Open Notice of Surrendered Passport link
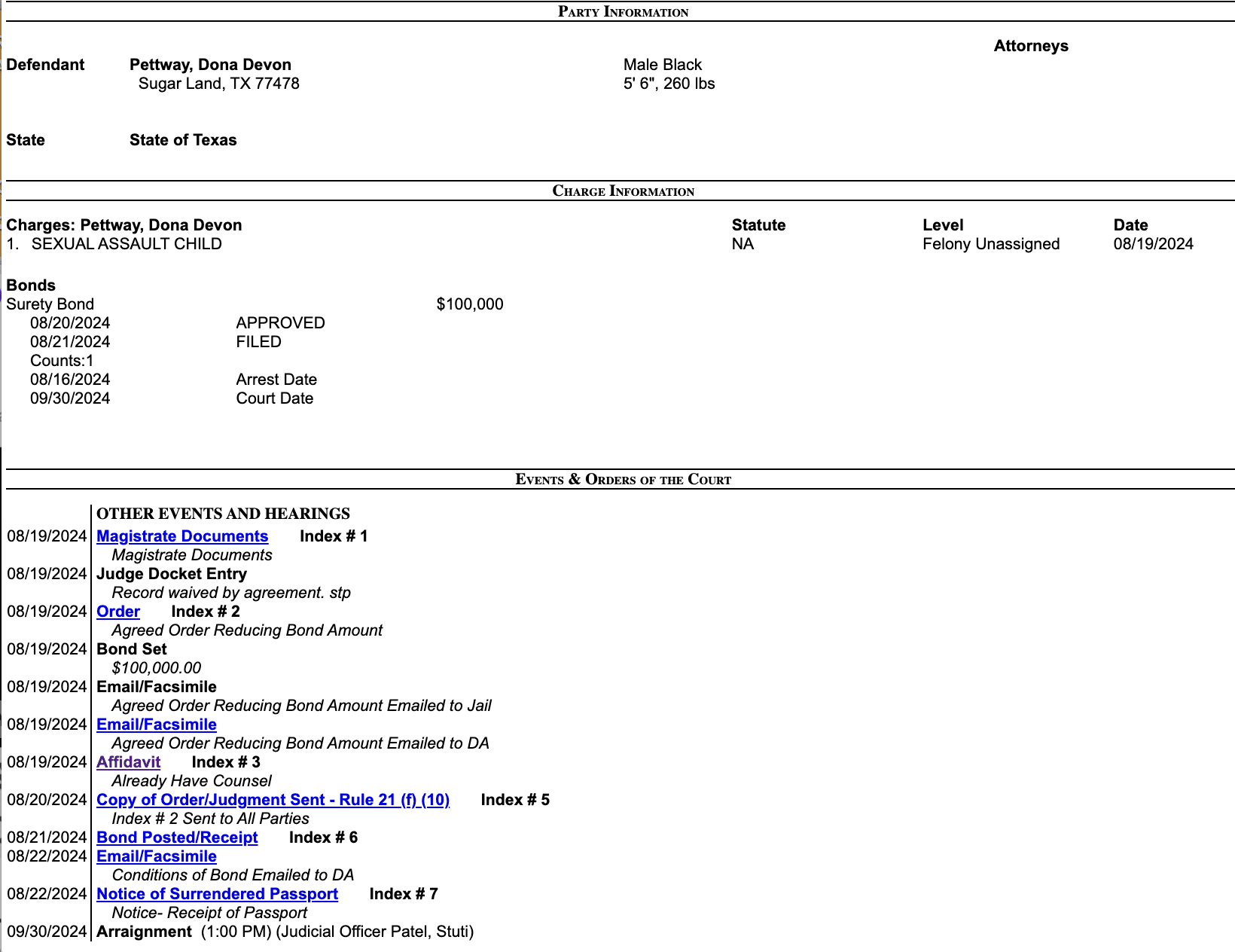This screenshot has height=952, width=1235. pos(217,894)
